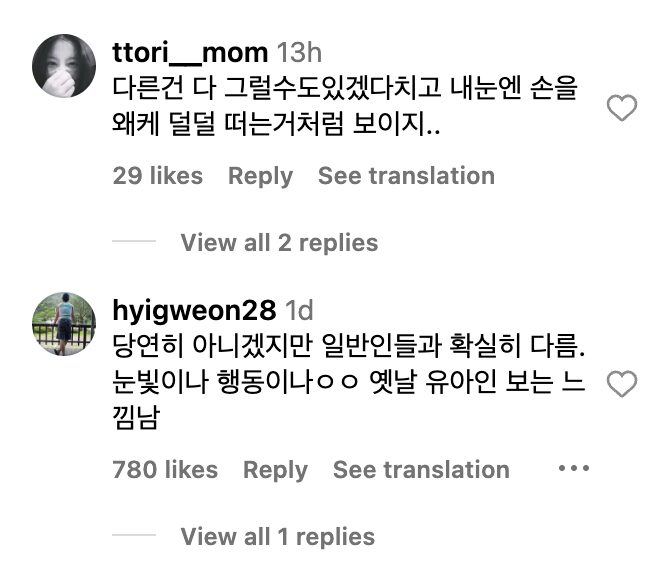Like the comment by hyigweon28
670x566 pixels.
point(622,384)
